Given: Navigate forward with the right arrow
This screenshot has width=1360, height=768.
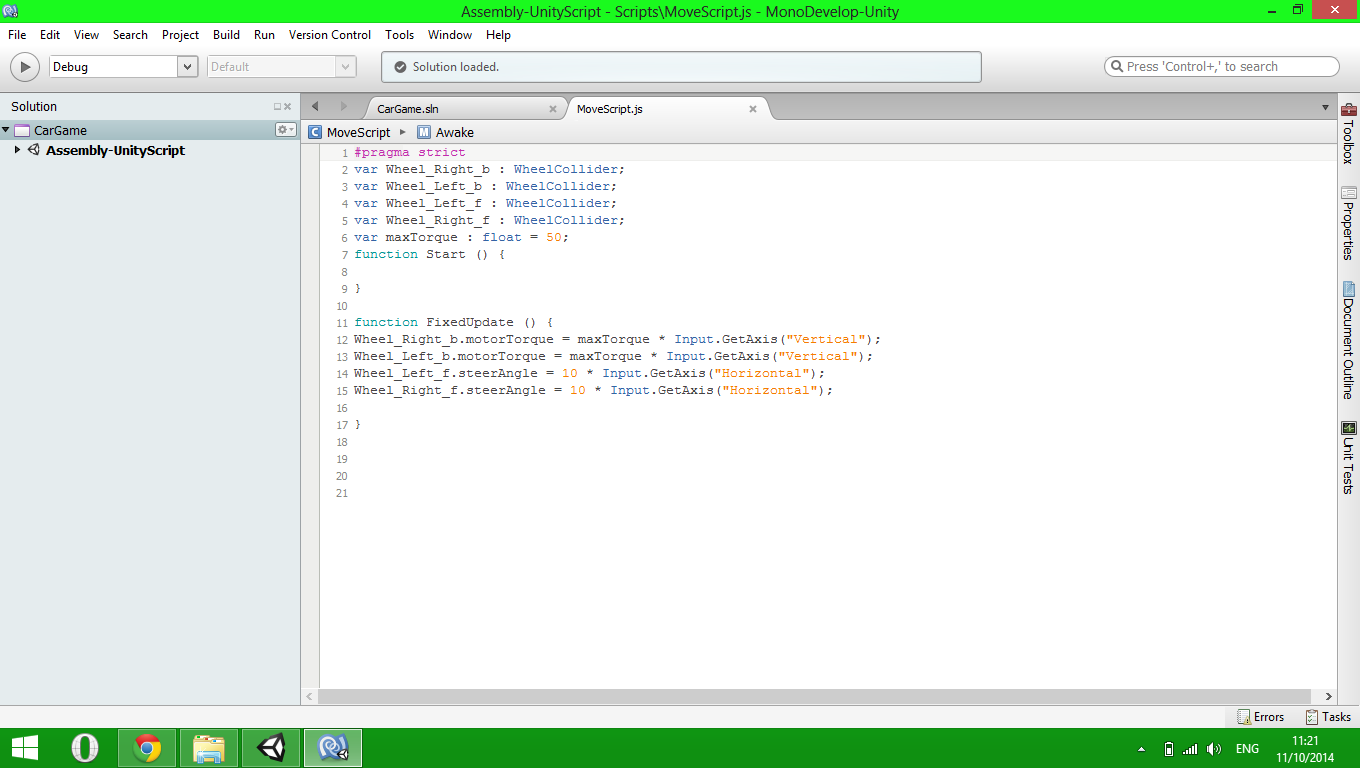Looking at the screenshot, I should tap(343, 106).
